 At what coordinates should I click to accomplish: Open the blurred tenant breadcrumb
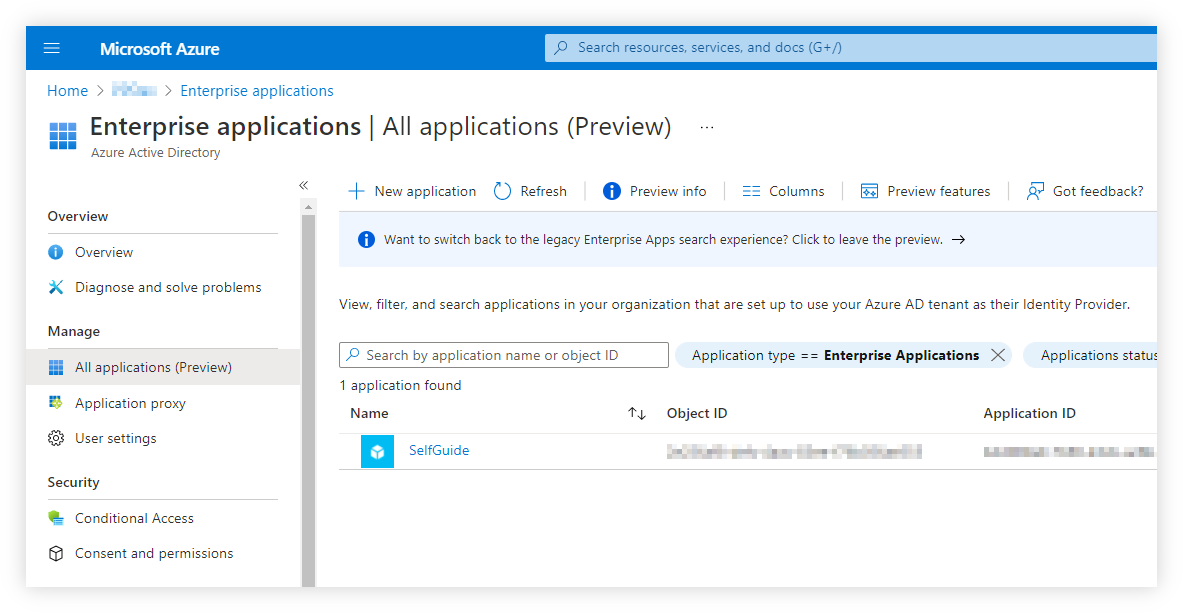click(134, 91)
